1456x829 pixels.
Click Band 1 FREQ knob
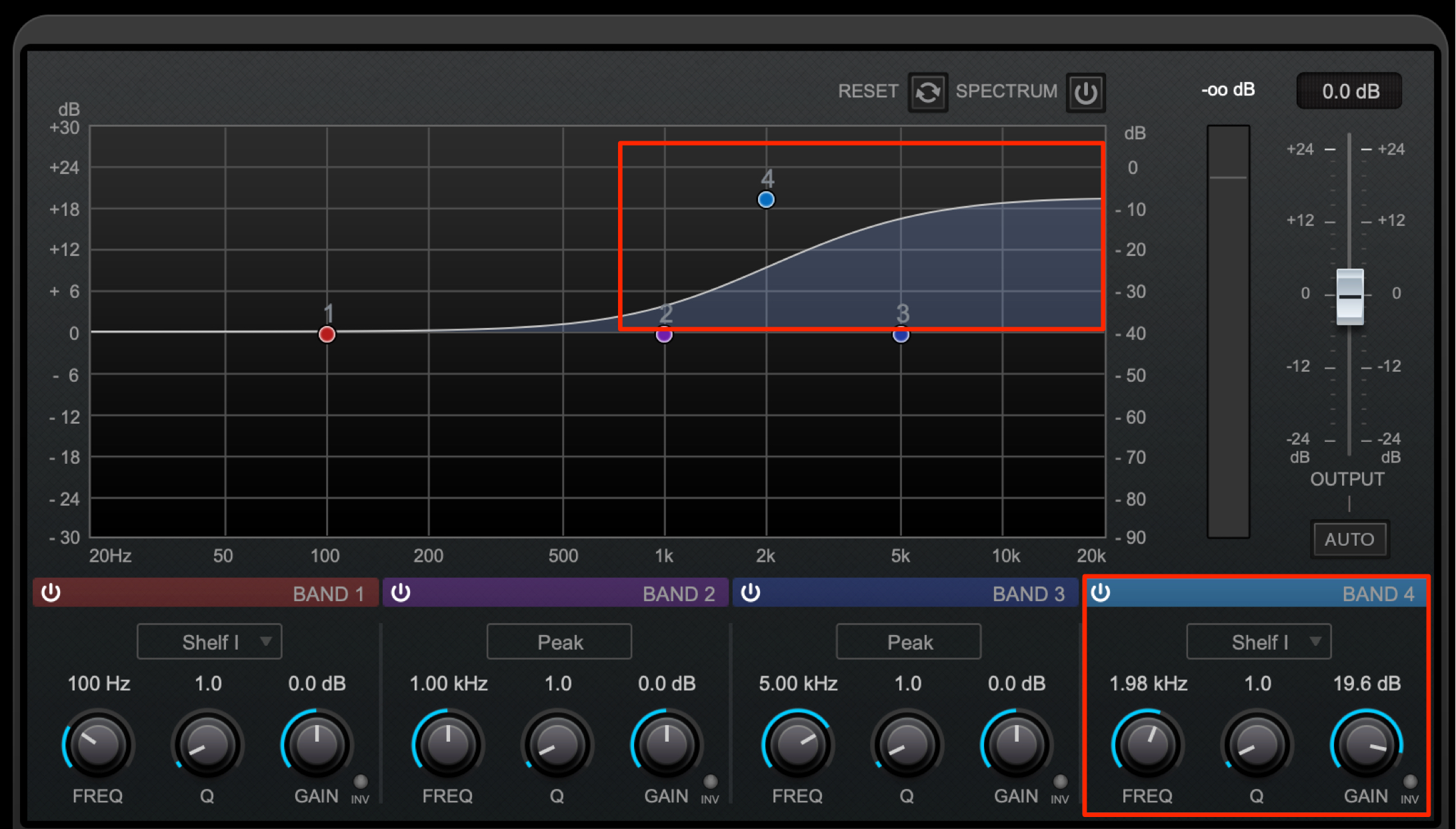pos(98,745)
